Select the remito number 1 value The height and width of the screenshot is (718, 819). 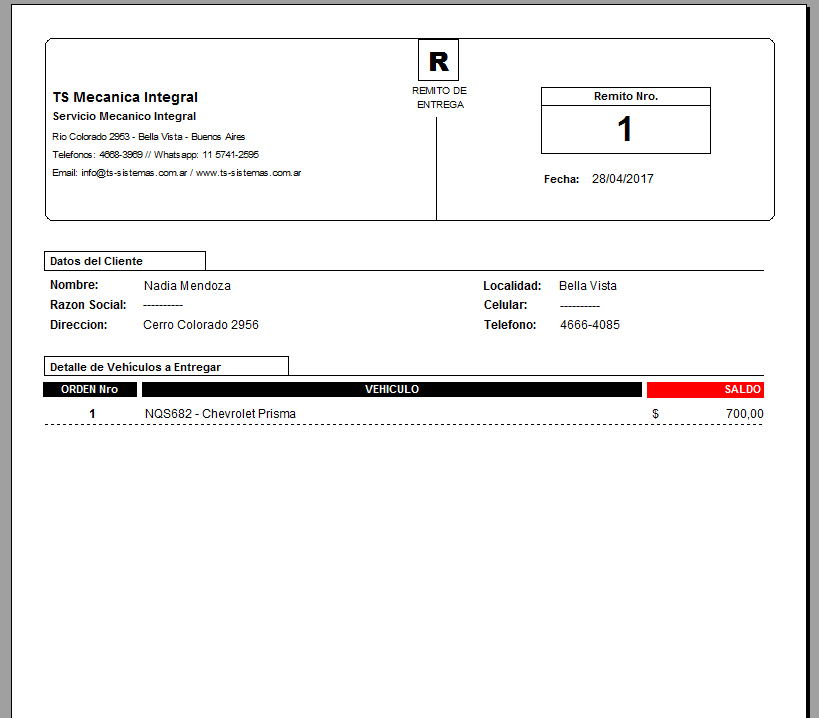pyautogui.click(x=625, y=129)
